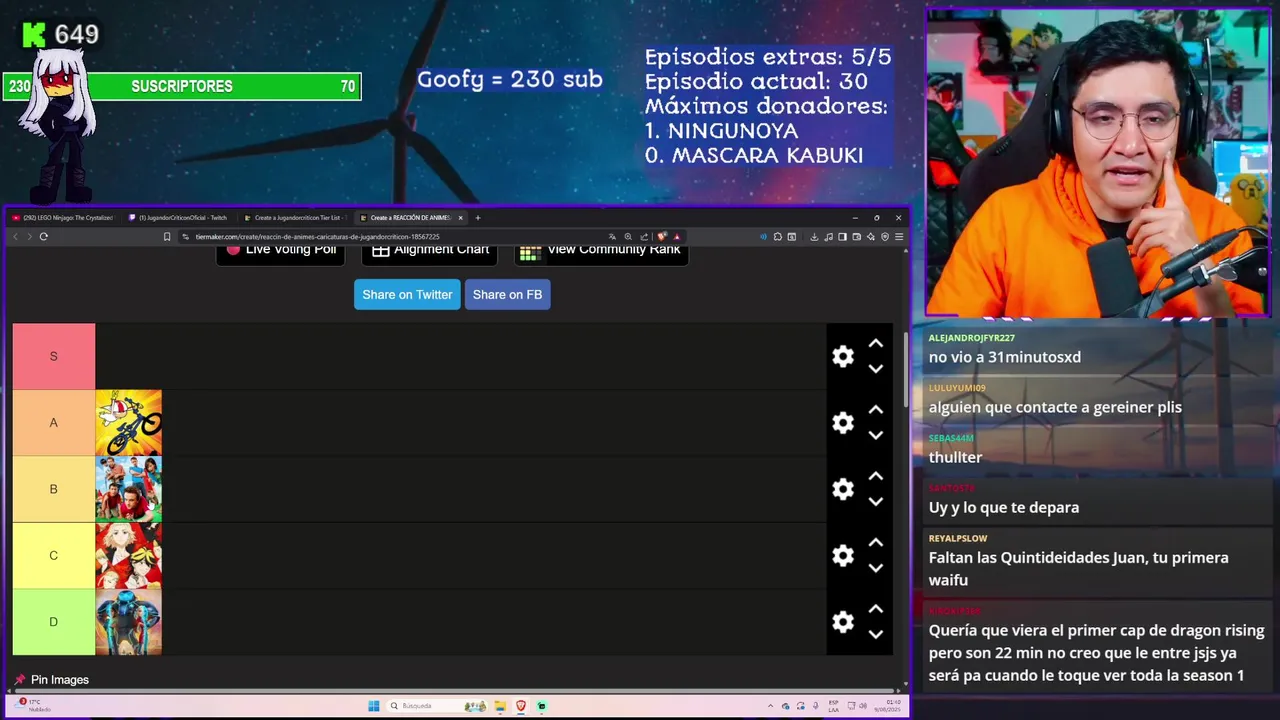Show hidden system tray icons
Image resolution: width=1280 pixels, height=720 pixels.
coord(770,706)
